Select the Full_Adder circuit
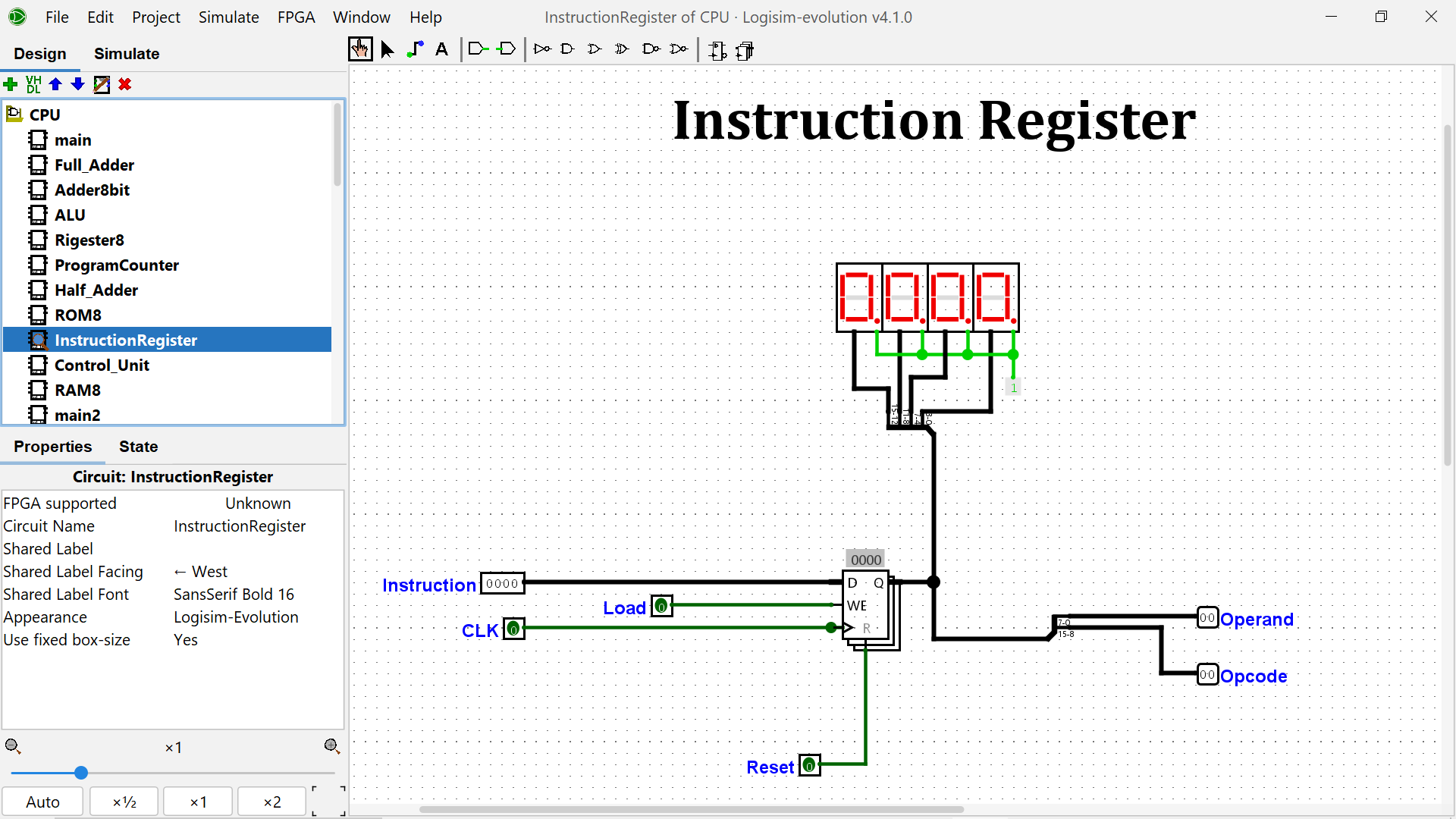The width and height of the screenshot is (1456, 819). (94, 165)
